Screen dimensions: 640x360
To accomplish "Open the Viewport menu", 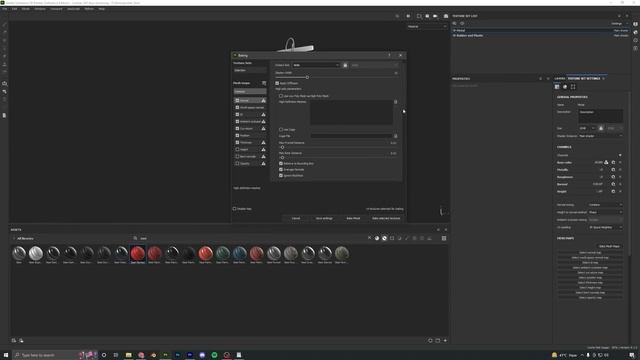I will coord(56,9).
